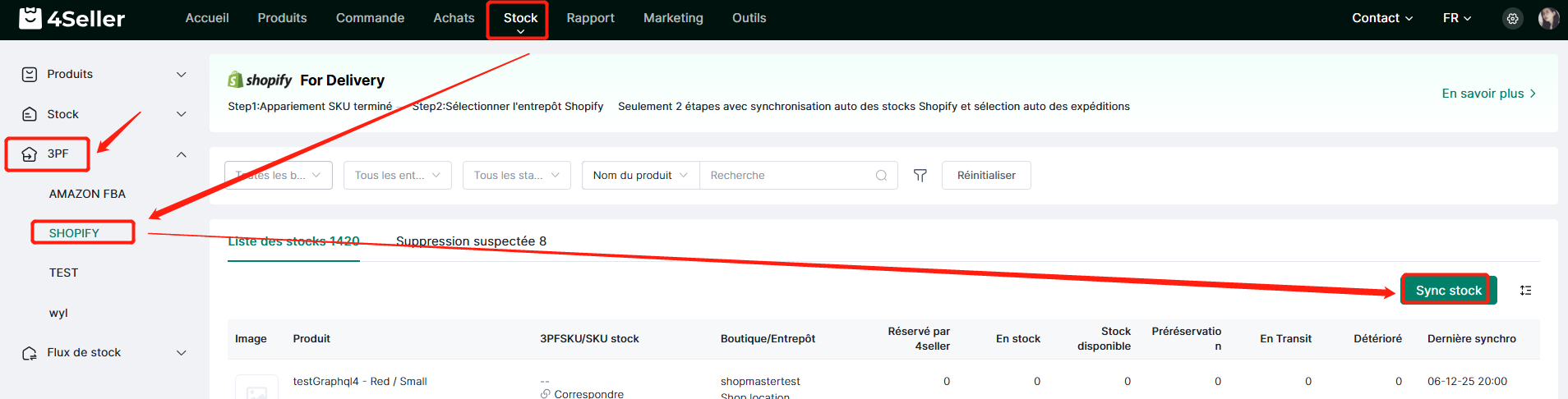Screen dimensions: 1568x399
Task: Click the Stock disponible column header
Action: [1104, 339]
